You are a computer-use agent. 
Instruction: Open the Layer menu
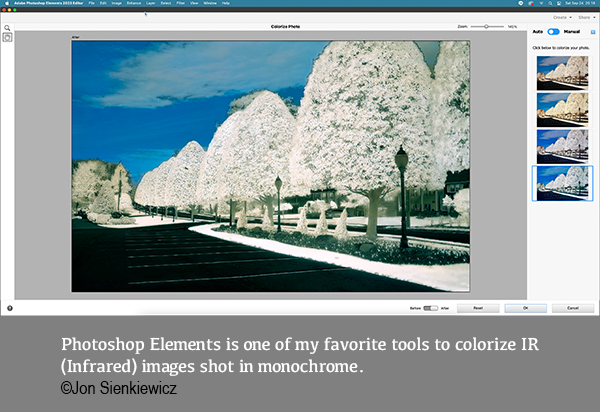[151, 3]
